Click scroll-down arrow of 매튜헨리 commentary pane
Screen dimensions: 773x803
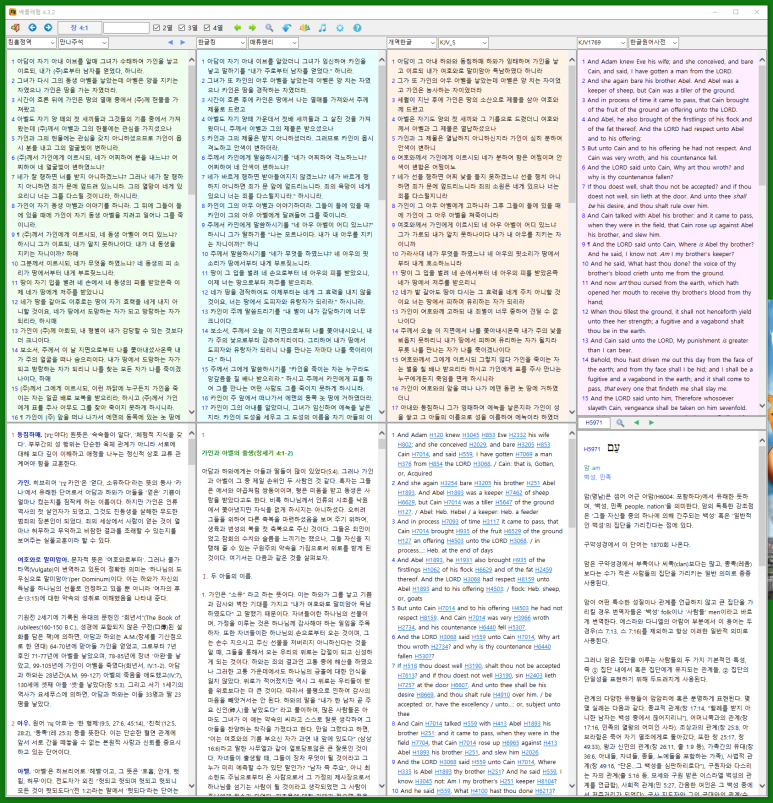[x=382, y=786]
